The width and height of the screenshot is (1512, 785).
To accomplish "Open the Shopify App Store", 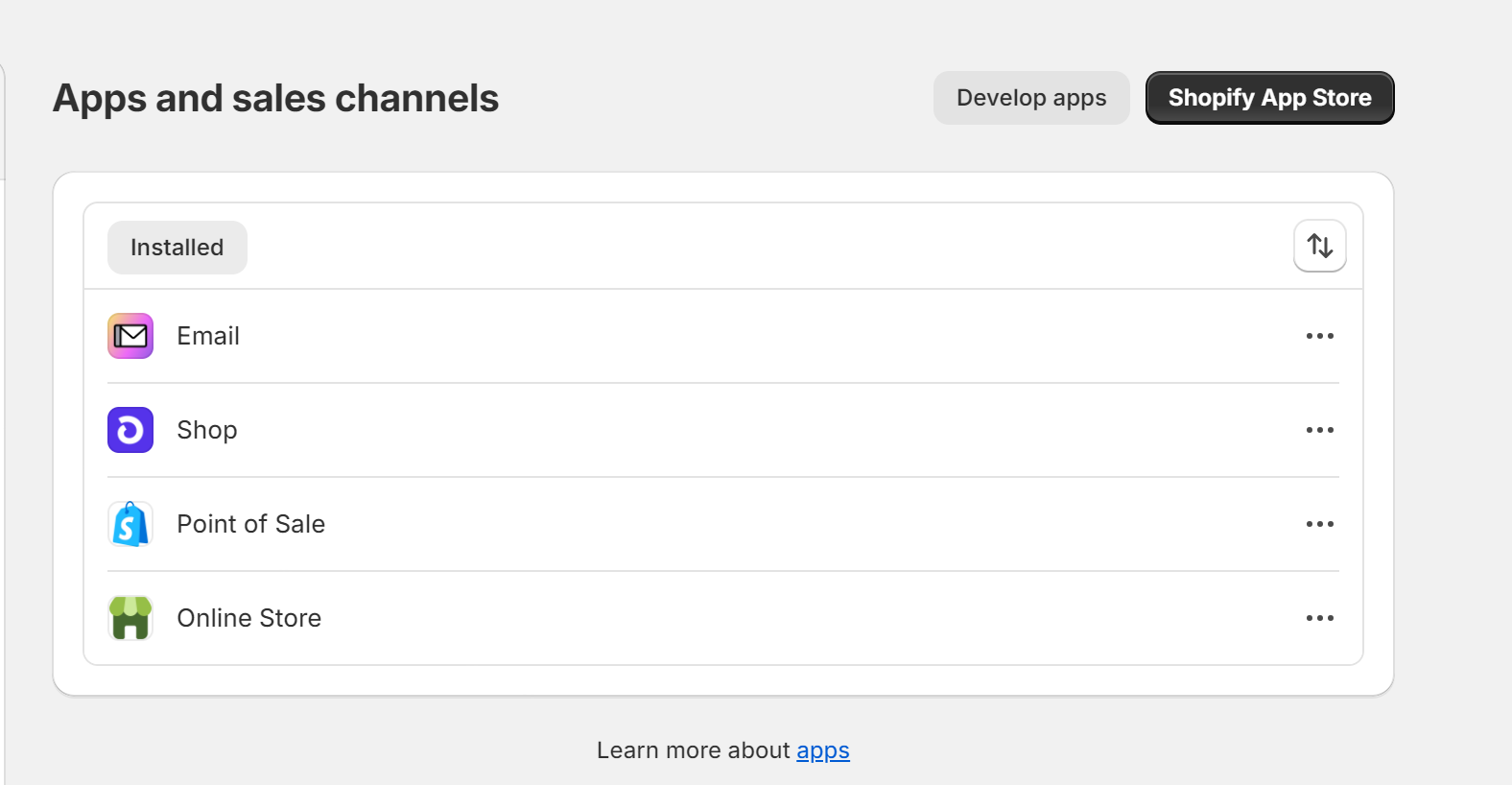I will (1269, 98).
